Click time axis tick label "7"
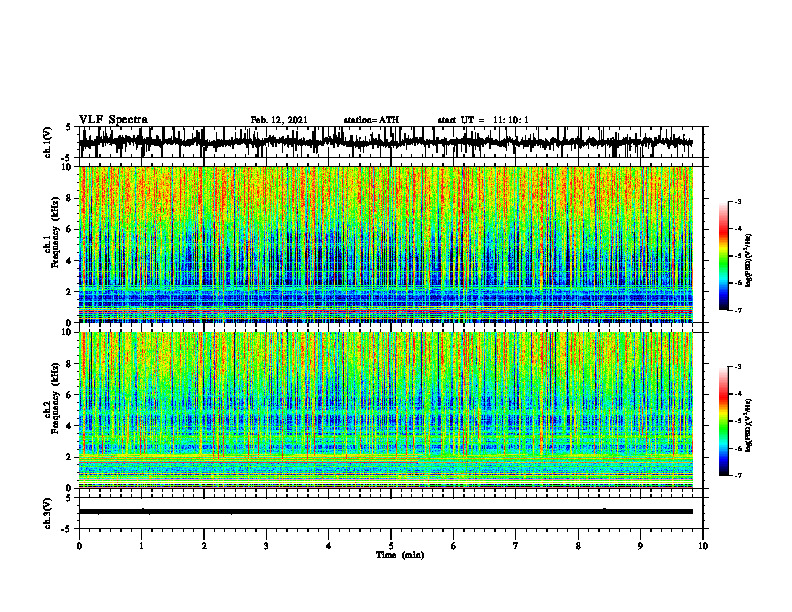792x612 pixels. [x=516, y=546]
